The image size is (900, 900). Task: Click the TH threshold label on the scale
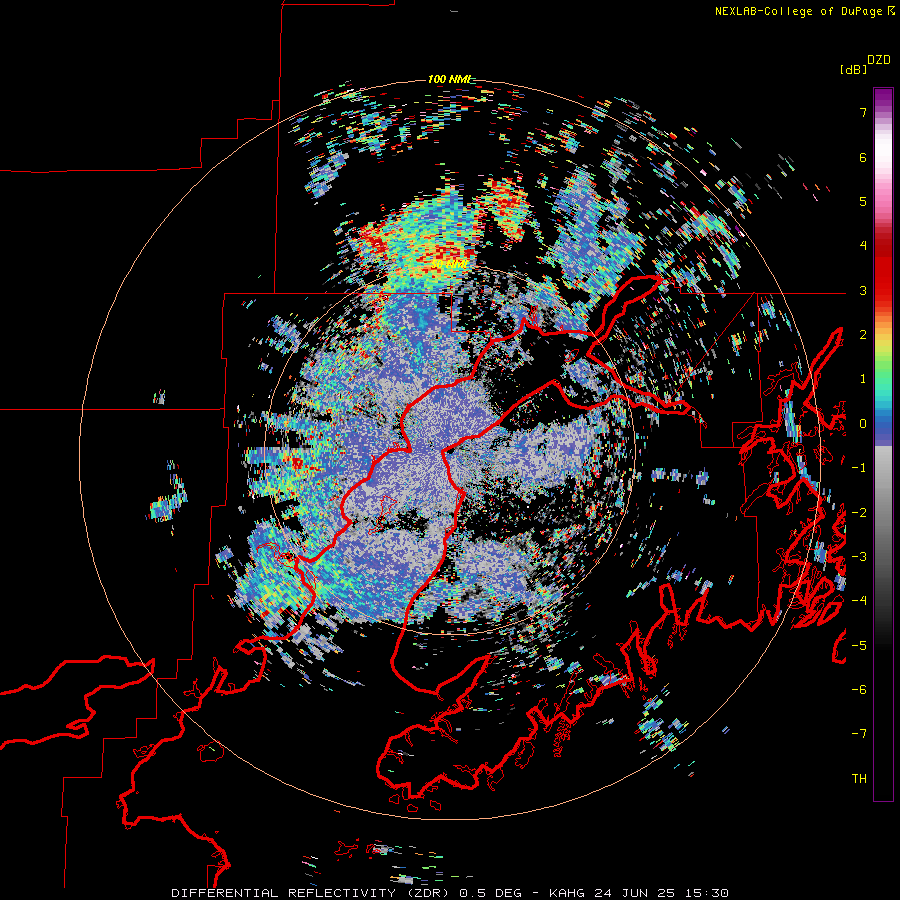click(x=859, y=778)
